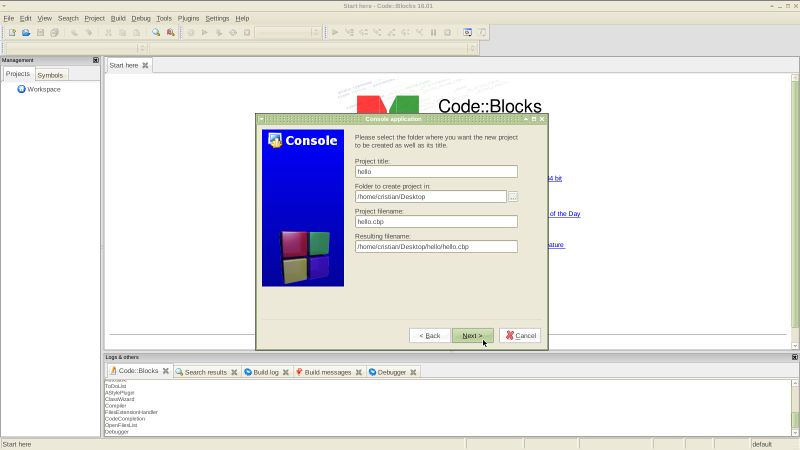Click the Redo toolbar icon
This screenshot has height=450, width=800.
(89, 32)
